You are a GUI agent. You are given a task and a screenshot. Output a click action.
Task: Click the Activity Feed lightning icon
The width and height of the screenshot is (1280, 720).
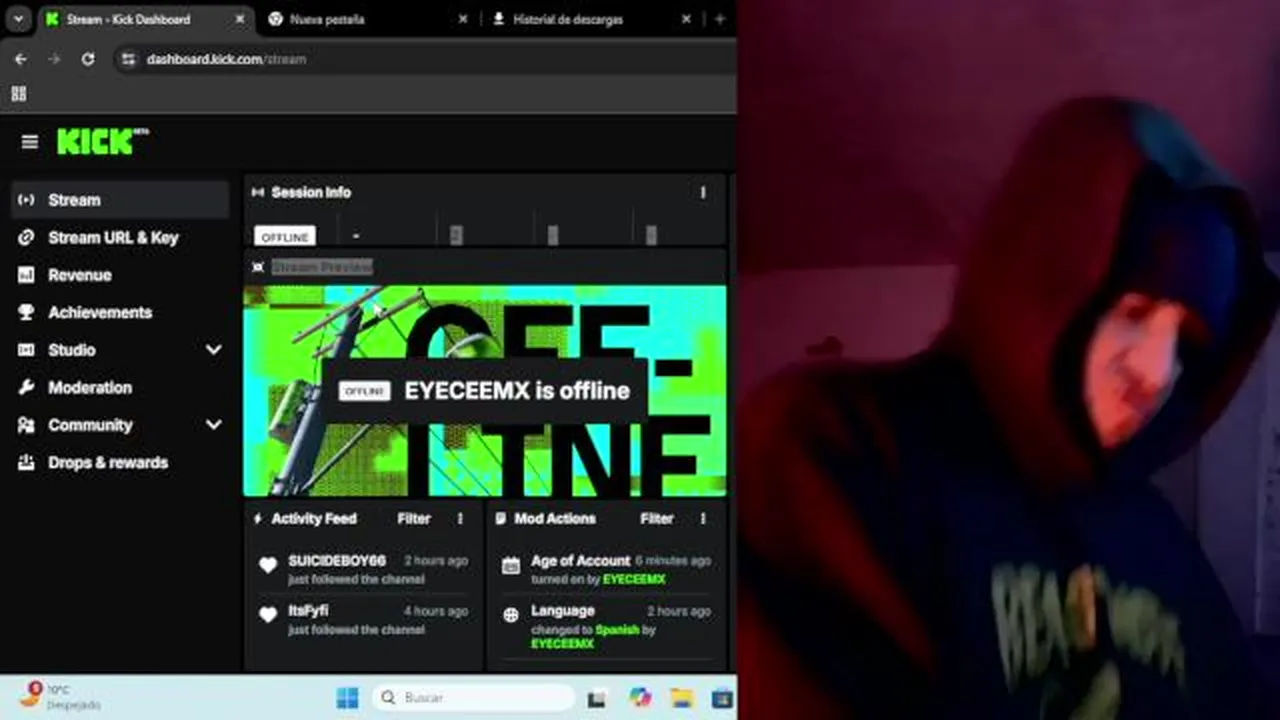click(x=258, y=519)
